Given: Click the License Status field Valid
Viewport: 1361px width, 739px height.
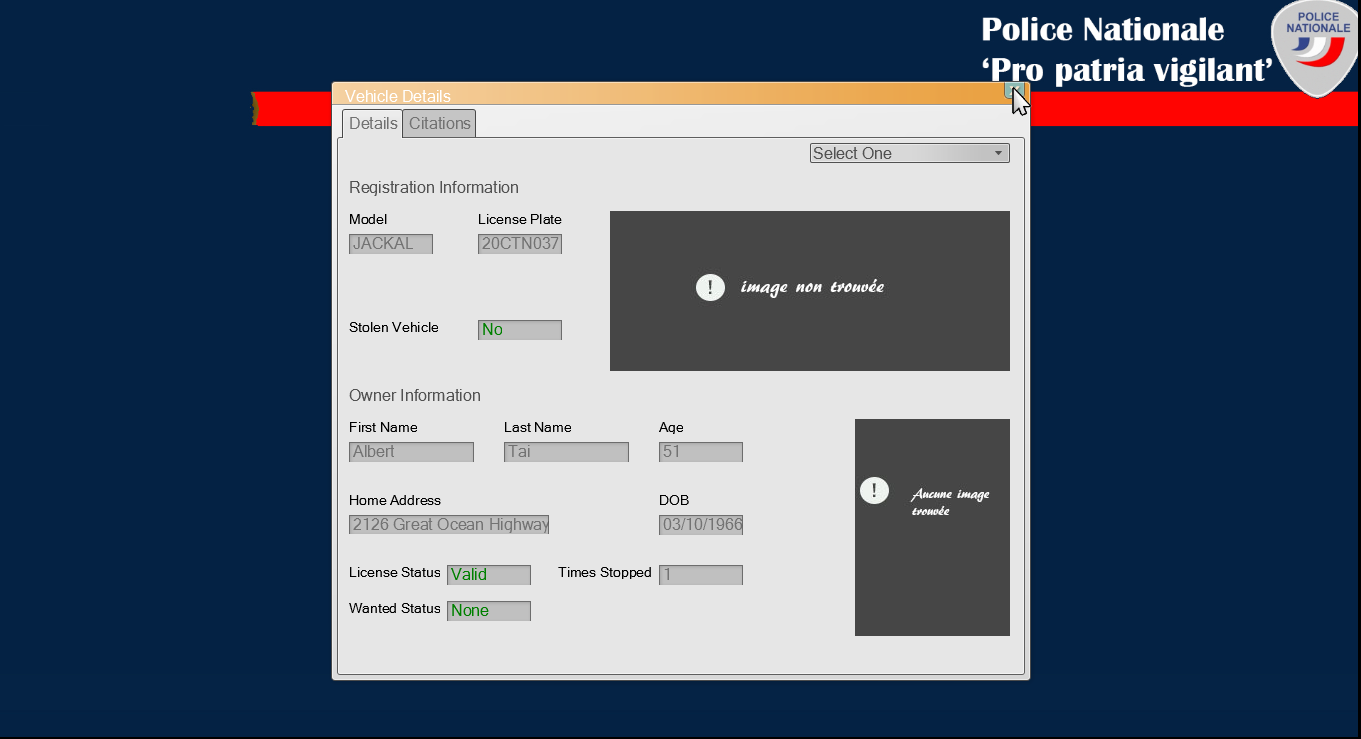Looking at the screenshot, I should (488, 575).
